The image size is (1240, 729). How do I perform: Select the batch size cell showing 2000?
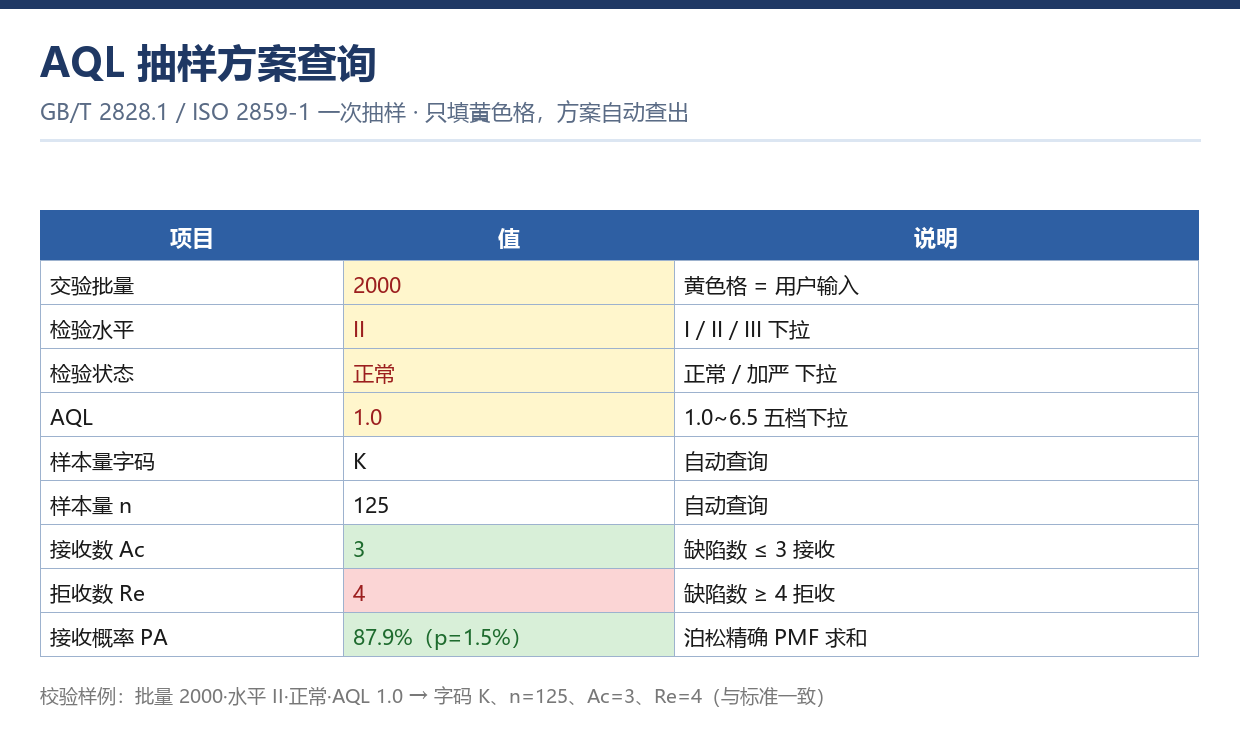[509, 283]
